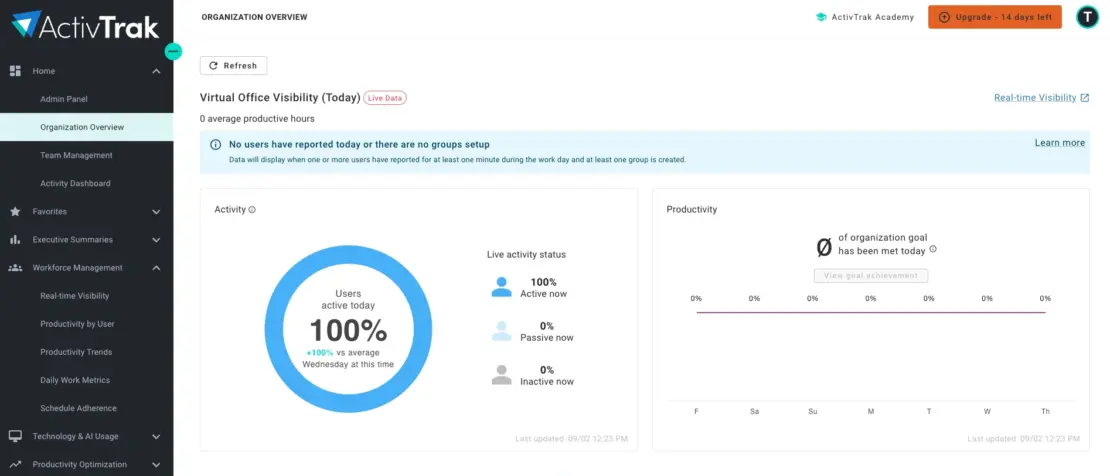This screenshot has height=476, width=1110.
Task: Click the external link icon beside Real-time Visibility
Action: (1085, 98)
